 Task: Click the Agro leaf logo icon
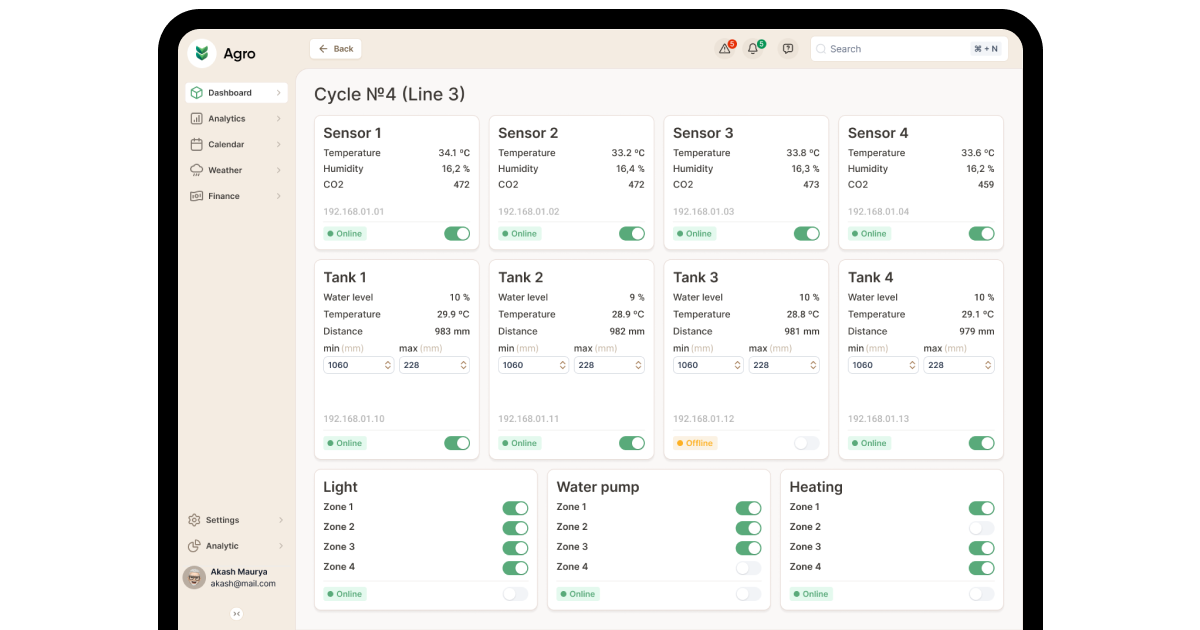coord(202,53)
